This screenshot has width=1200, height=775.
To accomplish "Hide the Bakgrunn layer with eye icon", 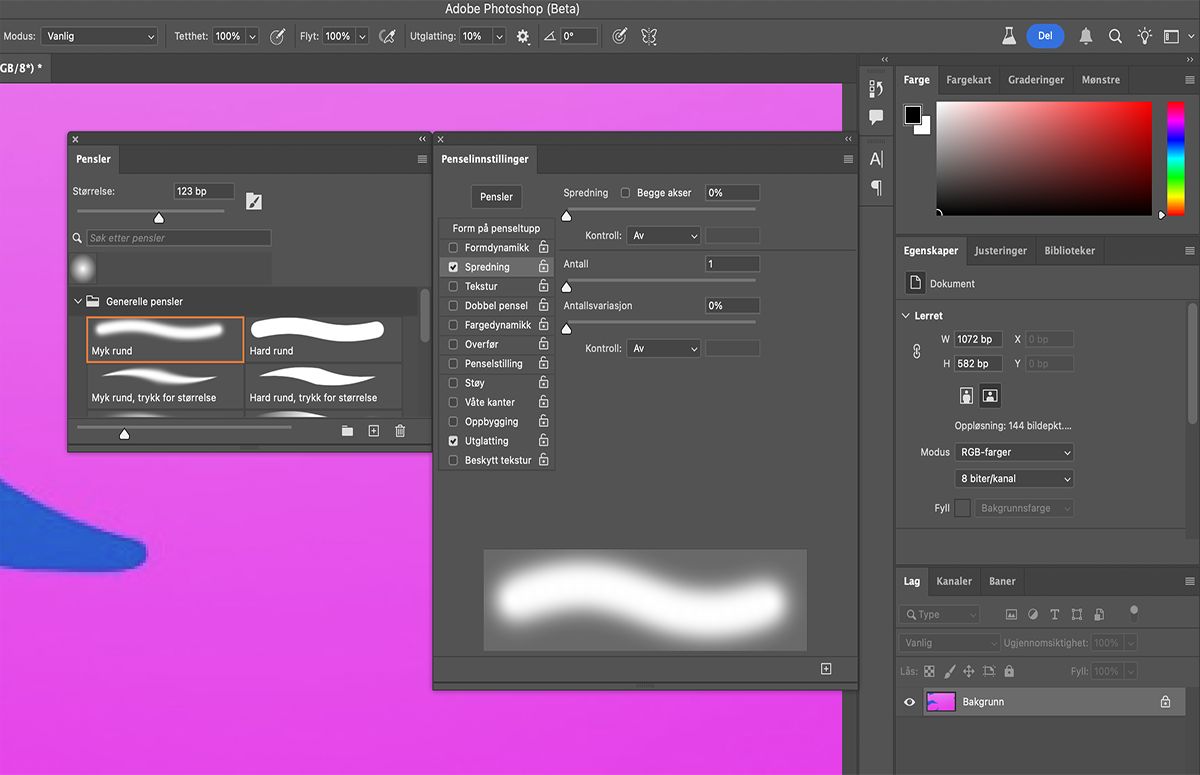I will tap(910, 702).
